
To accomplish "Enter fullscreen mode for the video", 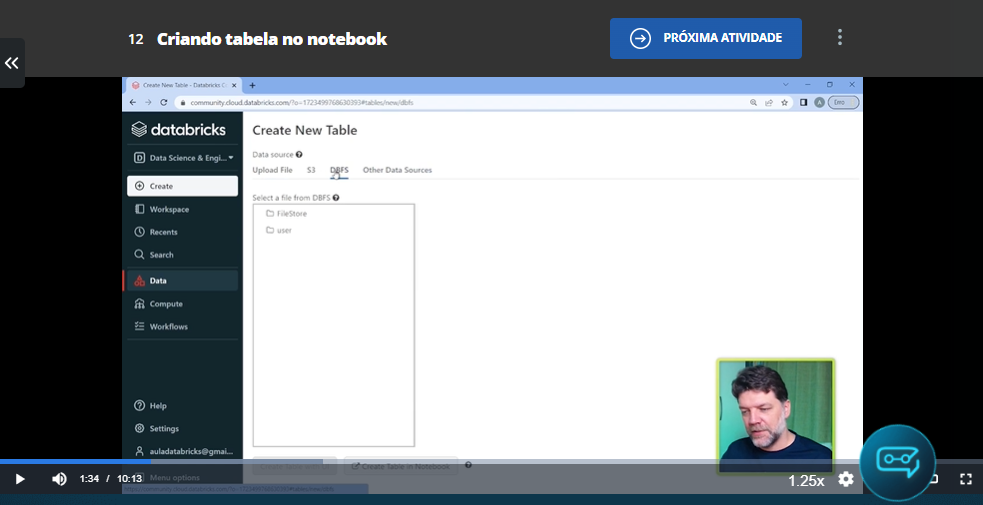I will point(965,479).
